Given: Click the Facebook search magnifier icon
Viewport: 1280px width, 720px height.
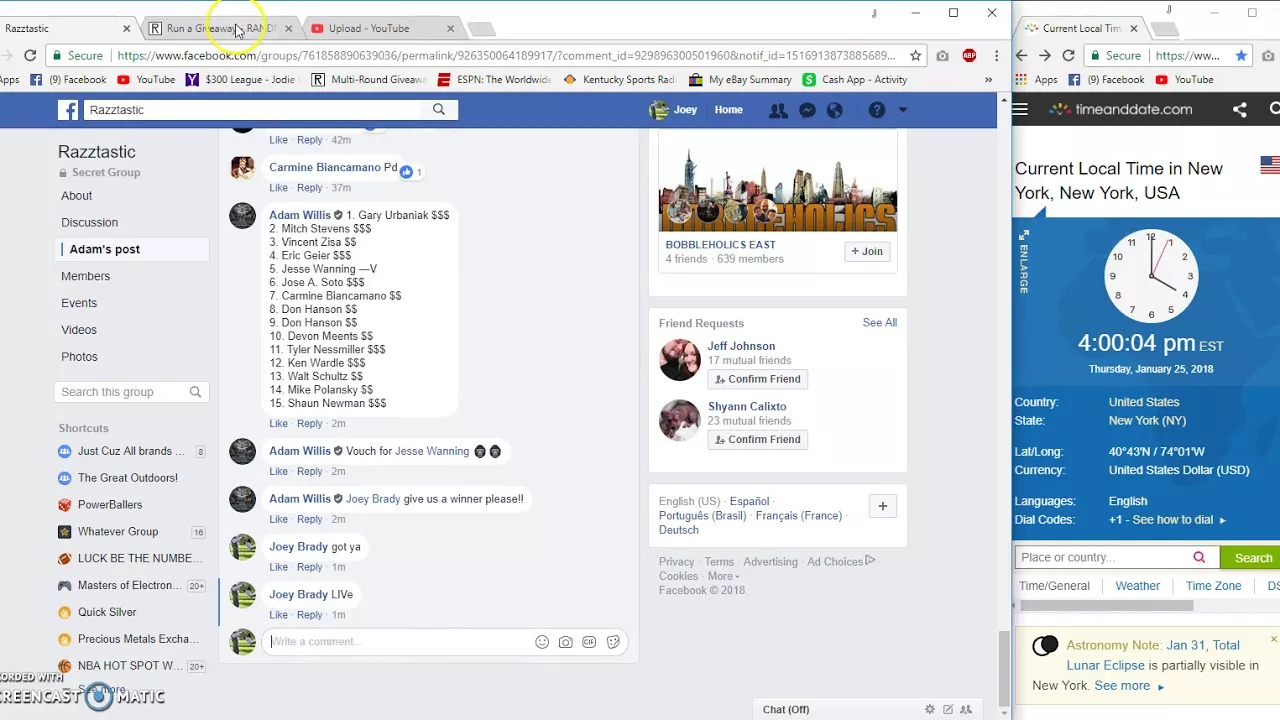Looking at the screenshot, I should (439, 109).
